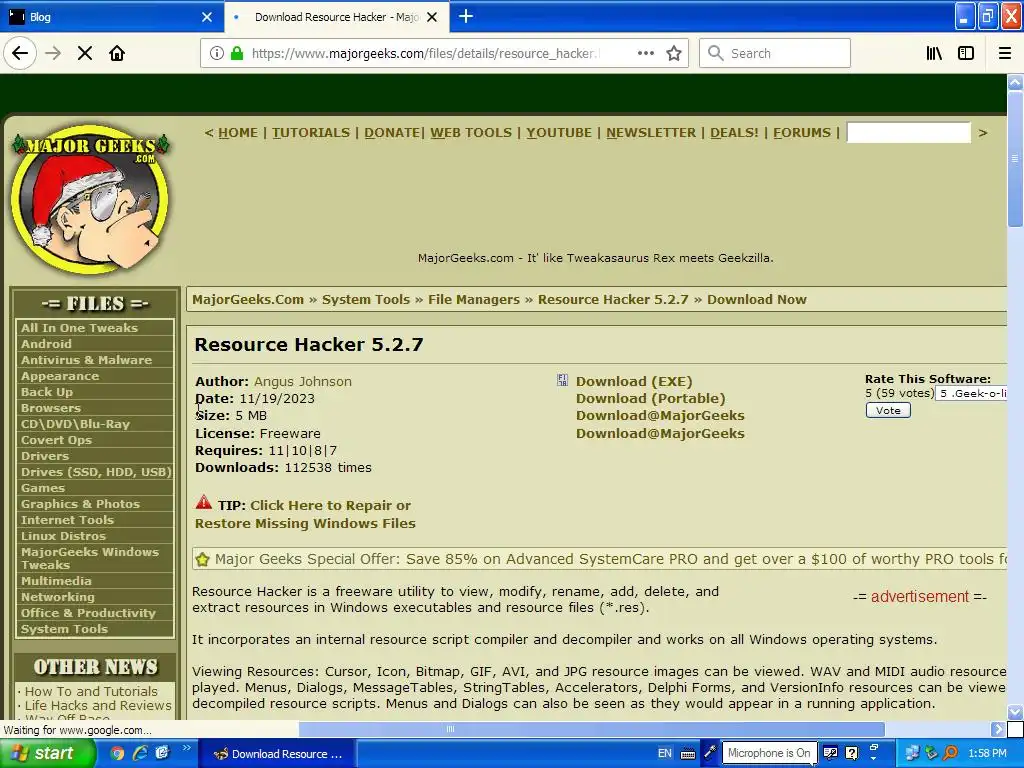Screen dimensions: 1024x768
Task: Click the green secure connection padlock
Action: [237, 53]
